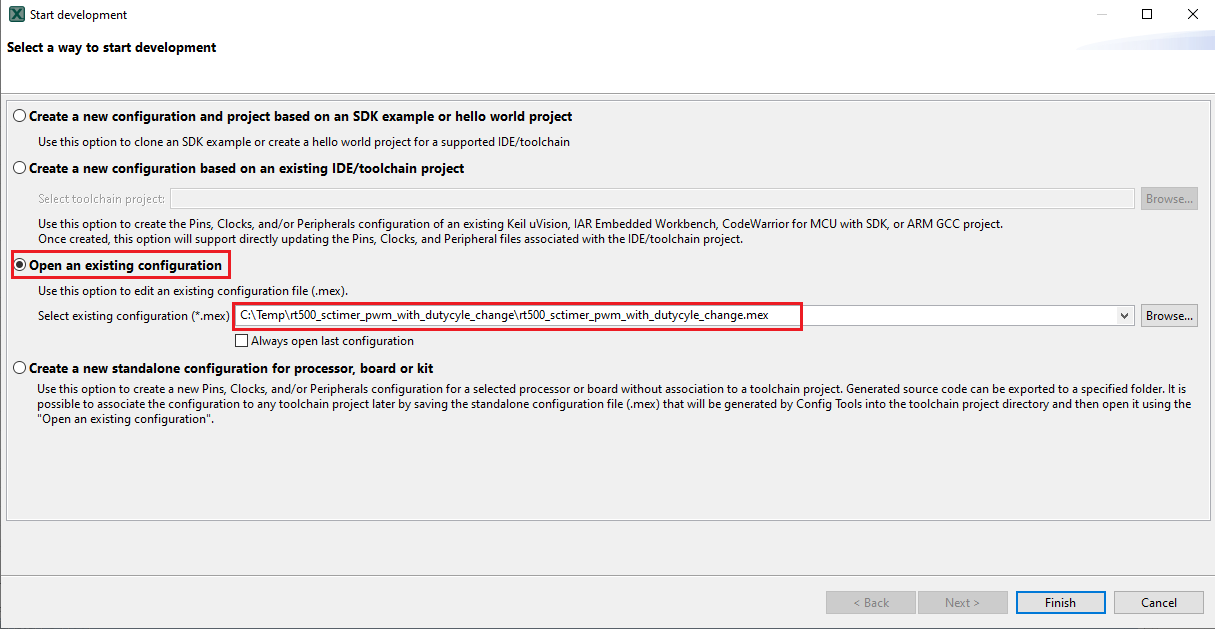Image resolution: width=1215 pixels, height=629 pixels.
Task: Browse for an existing .mex configuration file
Action: click(x=1169, y=316)
